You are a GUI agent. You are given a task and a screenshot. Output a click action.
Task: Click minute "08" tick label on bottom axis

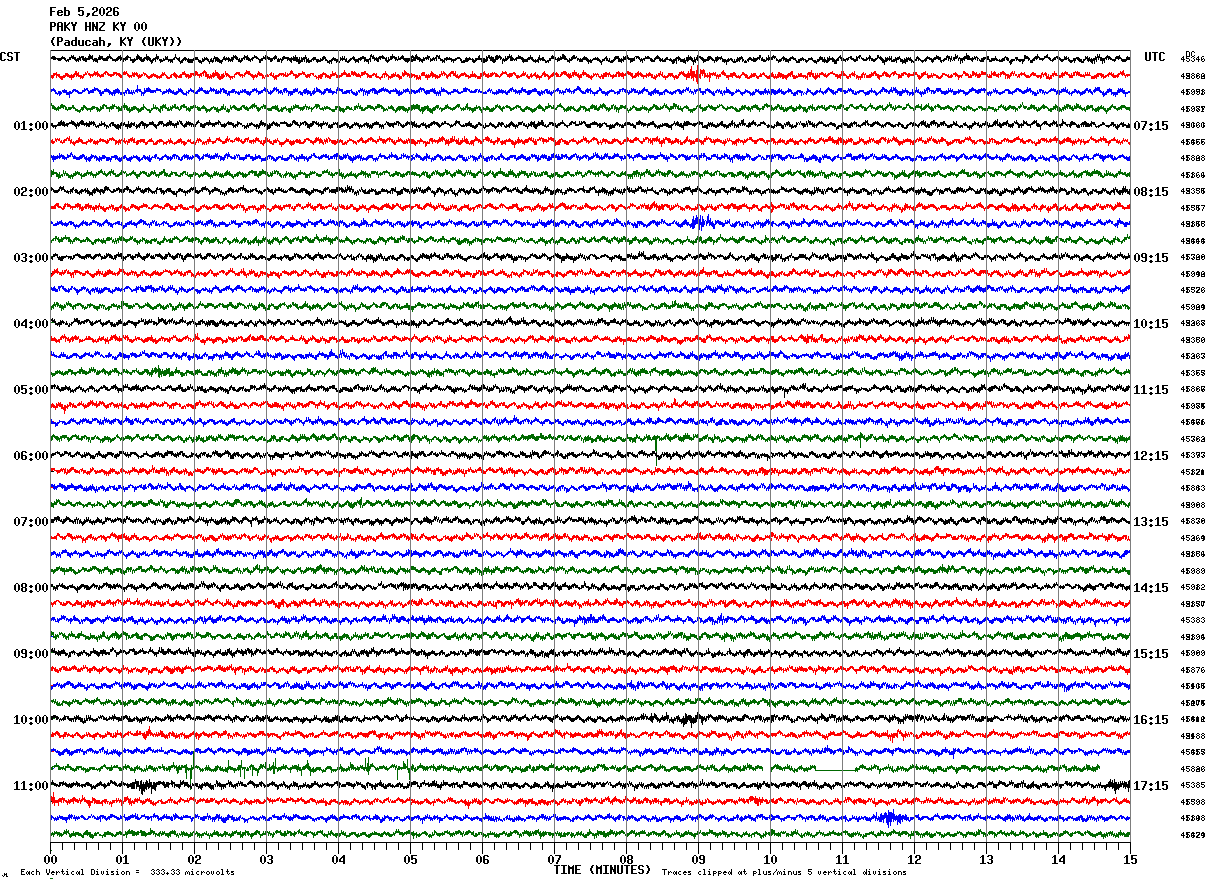(626, 859)
